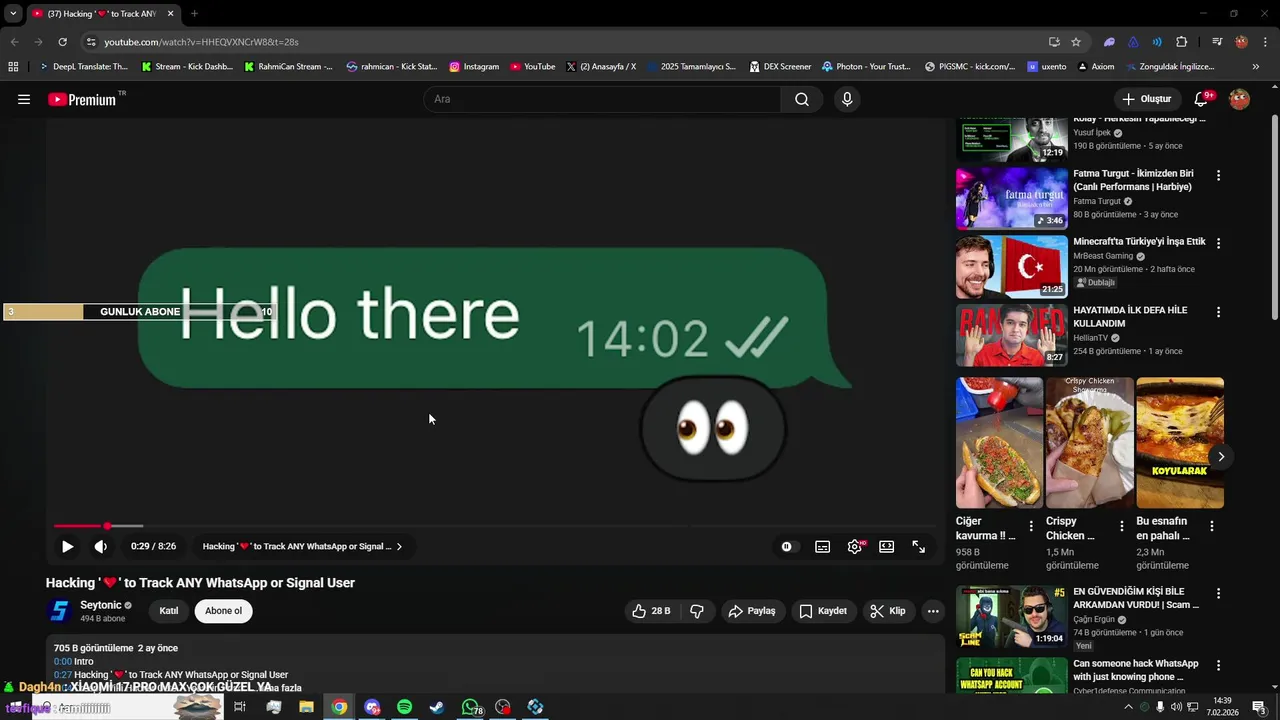The height and width of the screenshot is (720, 1280).
Task: Enter fullscreen mode
Action: [919, 546]
